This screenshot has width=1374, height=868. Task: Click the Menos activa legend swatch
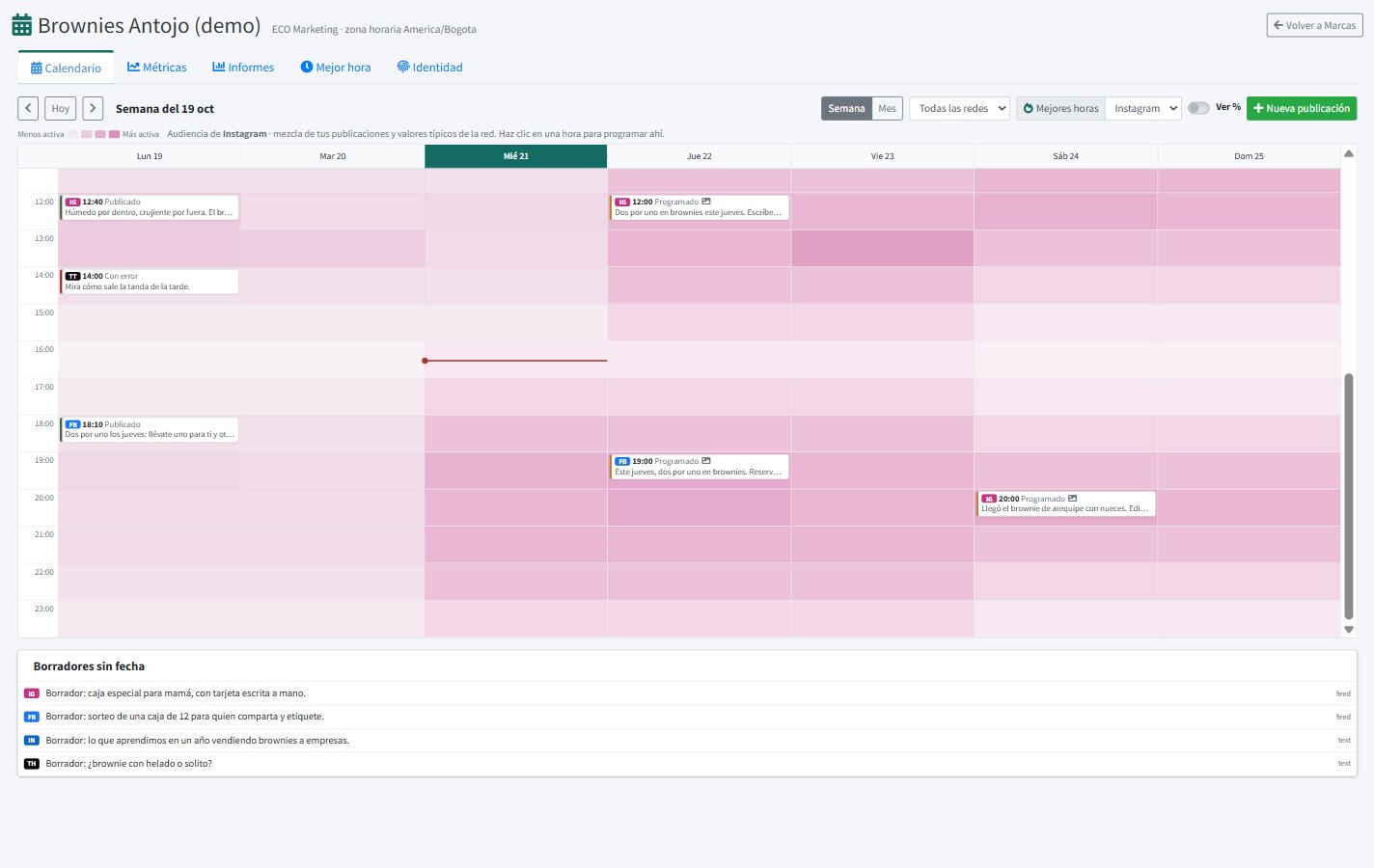pos(72,134)
